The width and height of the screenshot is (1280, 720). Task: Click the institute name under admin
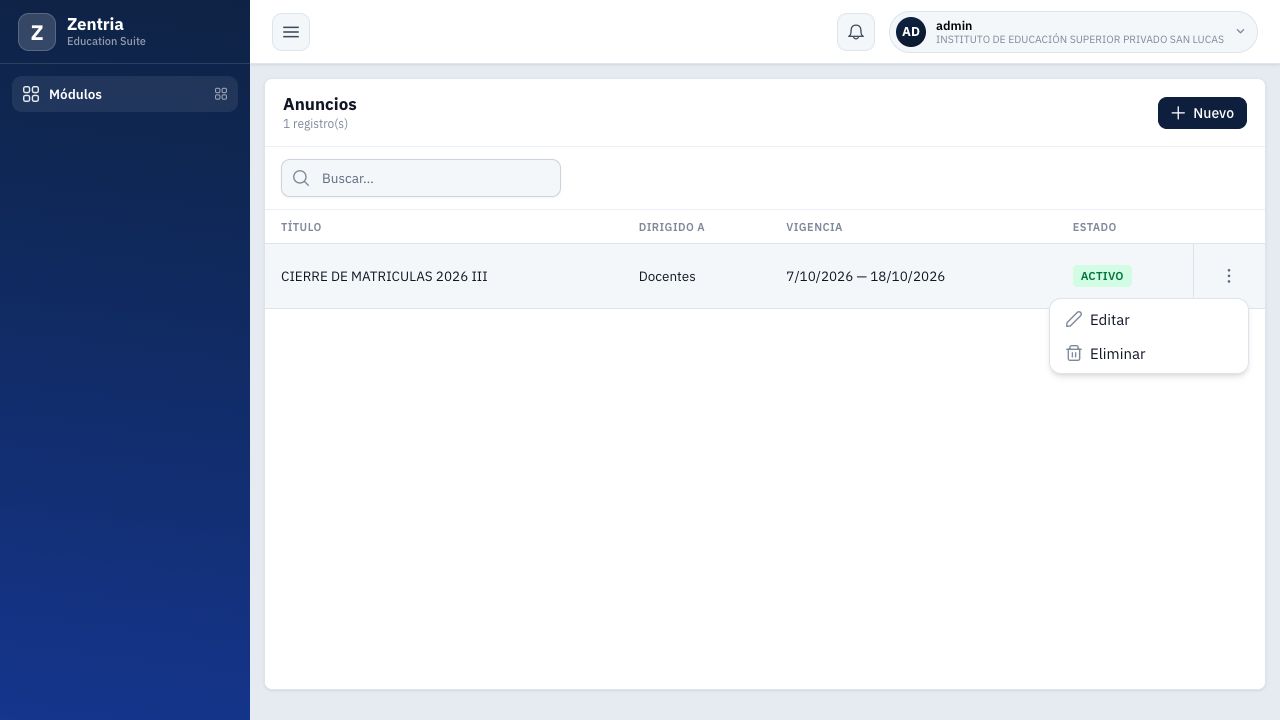(x=1080, y=40)
